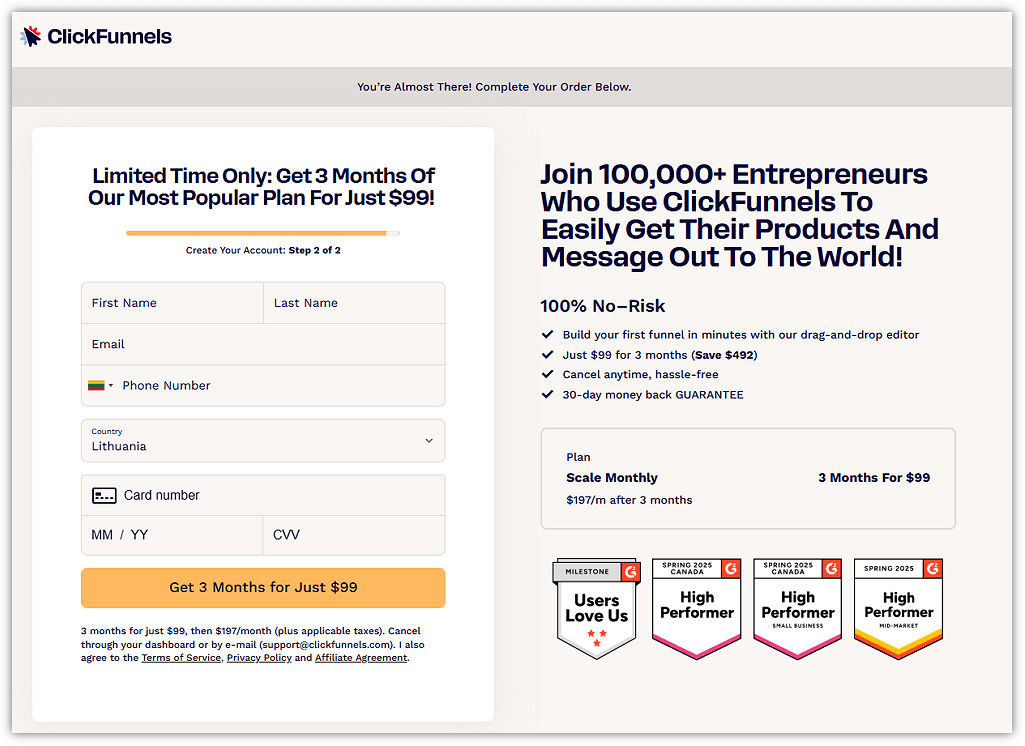
Task: Click the Email input field
Action: tap(263, 344)
